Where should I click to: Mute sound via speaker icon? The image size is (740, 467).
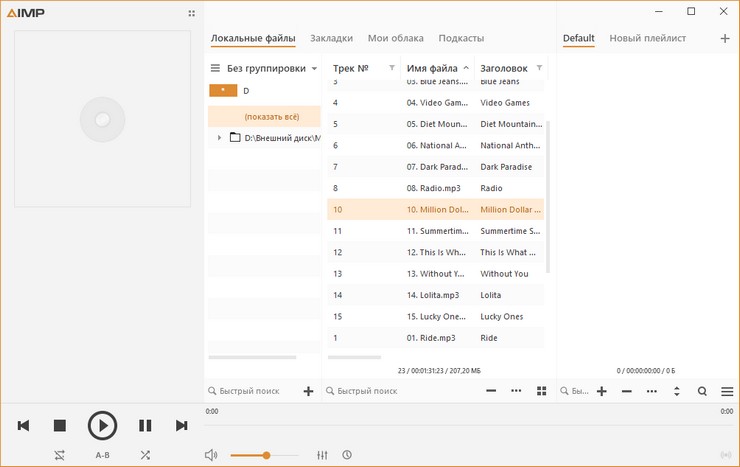point(211,455)
